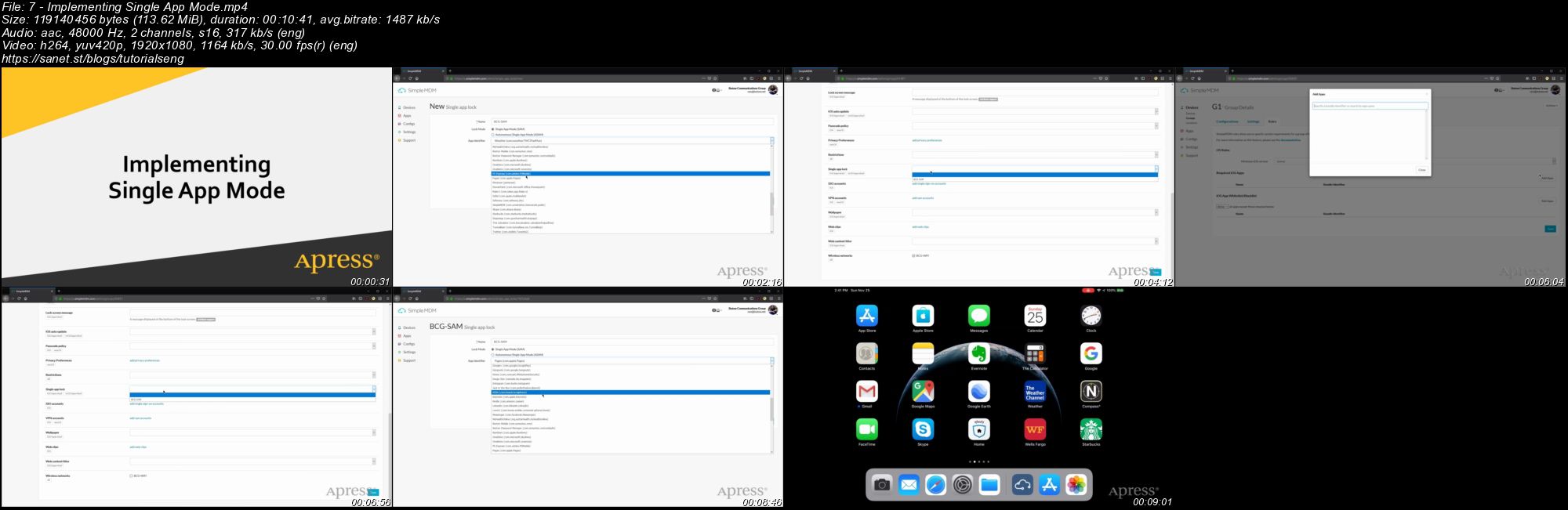The image size is (1568, 510).
Task: Go to Devices in New page sidebar
Action: 407,107
